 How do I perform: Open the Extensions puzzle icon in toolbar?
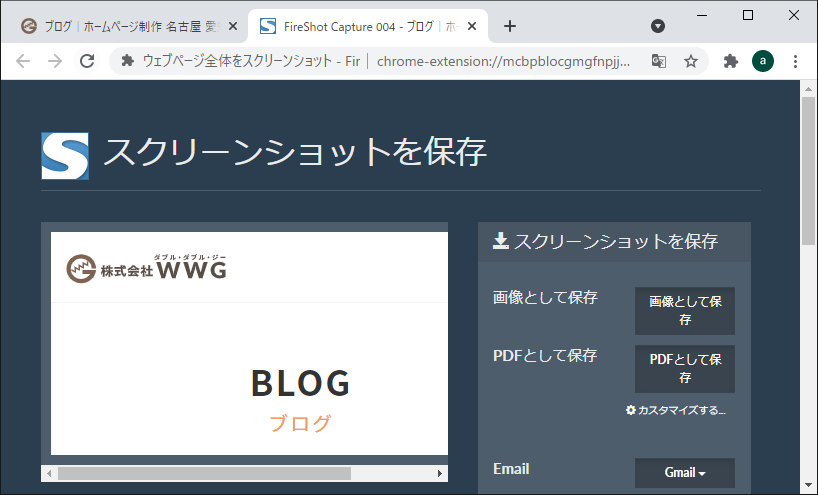click(x=731, y=61)
